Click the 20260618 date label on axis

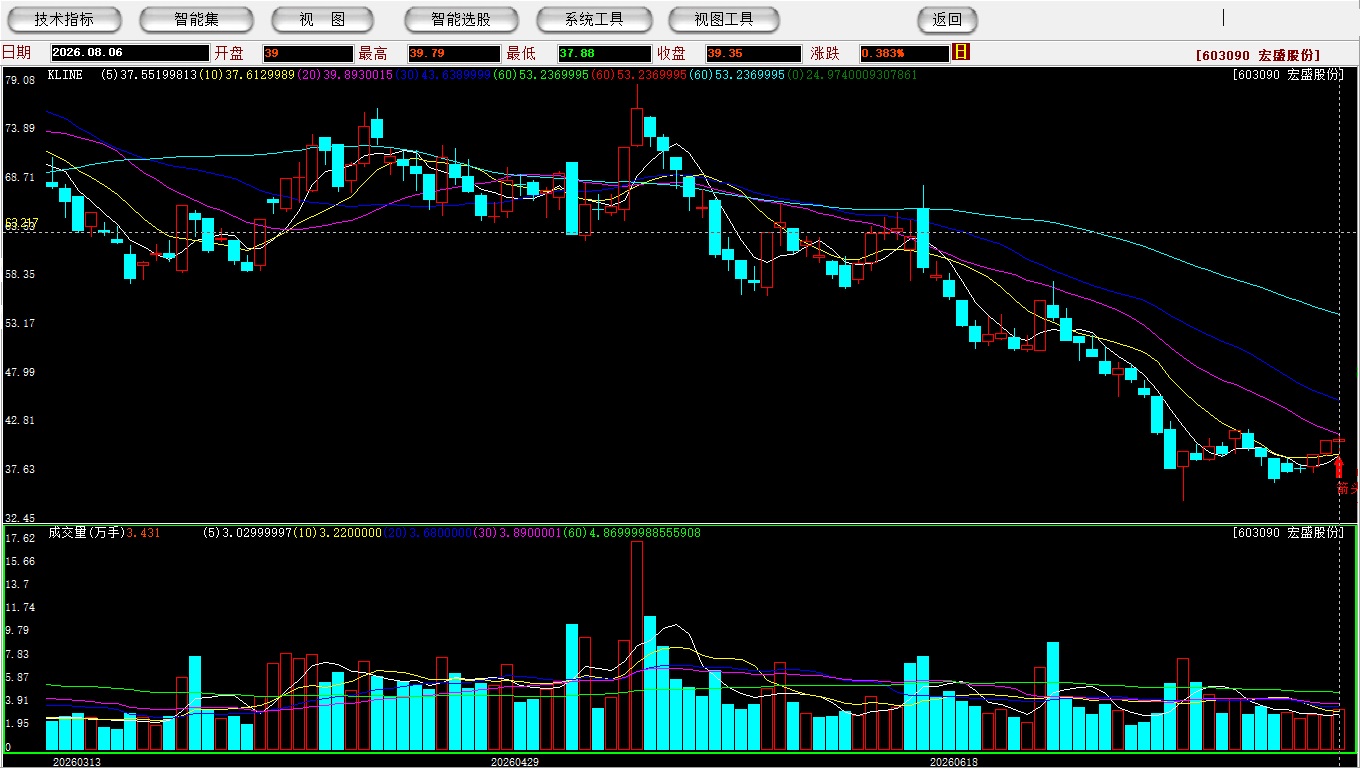[x=954, y=762]
